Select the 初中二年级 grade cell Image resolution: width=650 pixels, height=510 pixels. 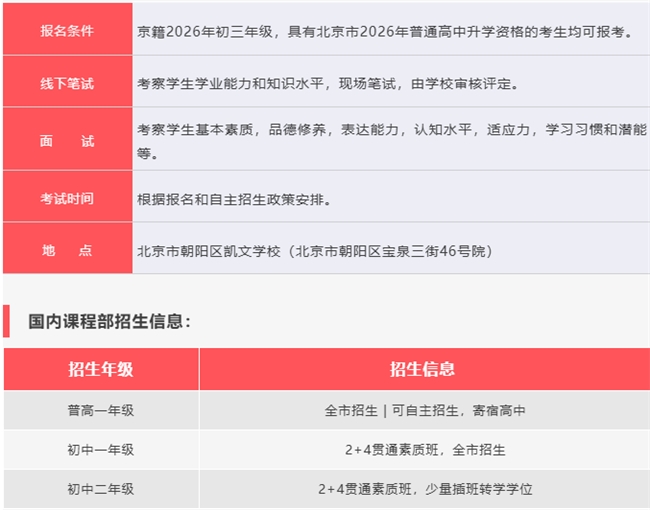point(101,489)
